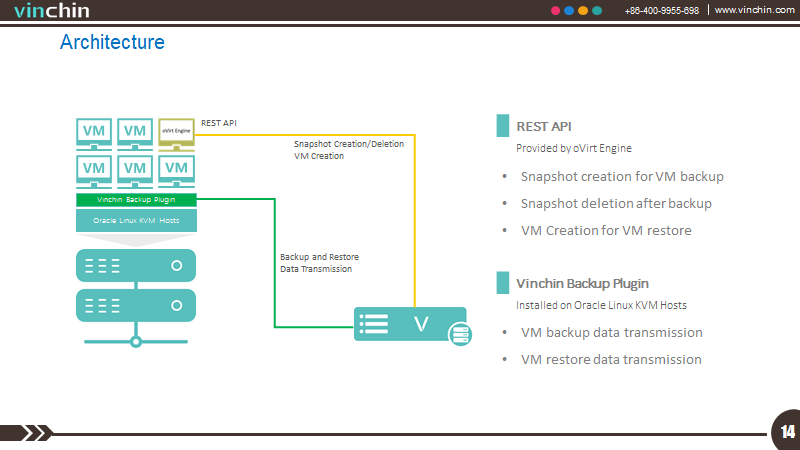Click the green Vinchin Backup Plugin bar
The image size is (800, 450).
[136, 199]
